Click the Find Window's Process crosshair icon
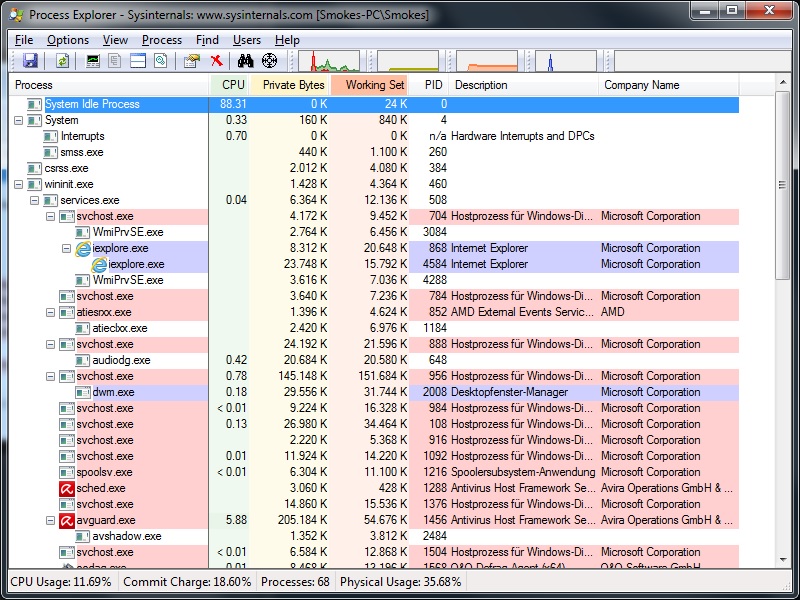 [269, 61]
